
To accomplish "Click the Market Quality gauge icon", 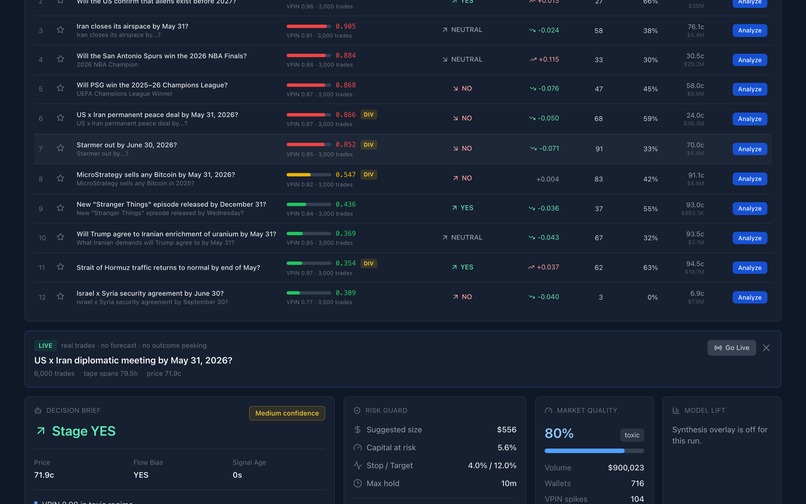I will click(x=548, y=410).
